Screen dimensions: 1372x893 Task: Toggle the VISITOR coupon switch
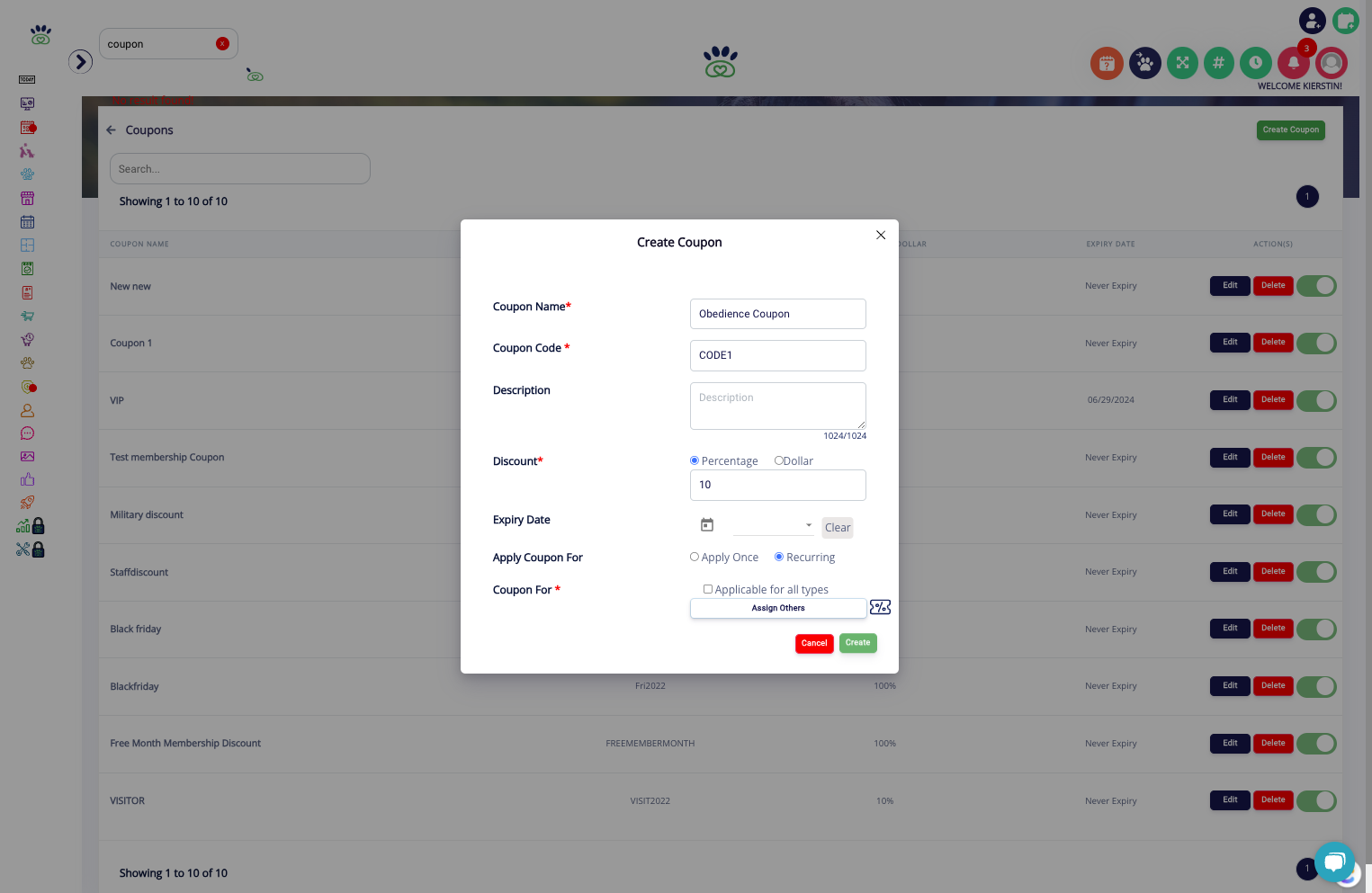click(1316, 800)
